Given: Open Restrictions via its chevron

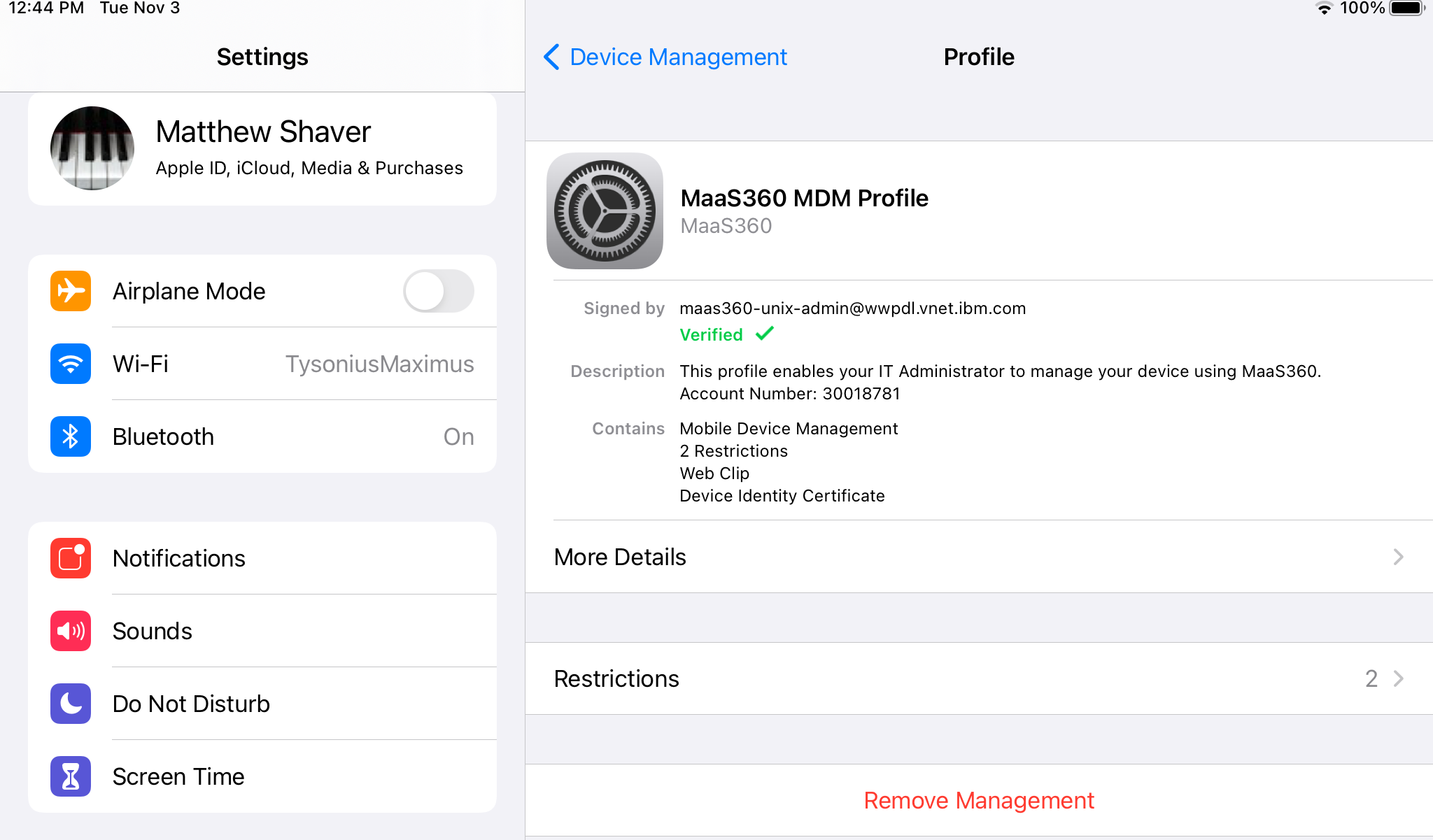Looking at the screenshot, I should coord(1398,678).
